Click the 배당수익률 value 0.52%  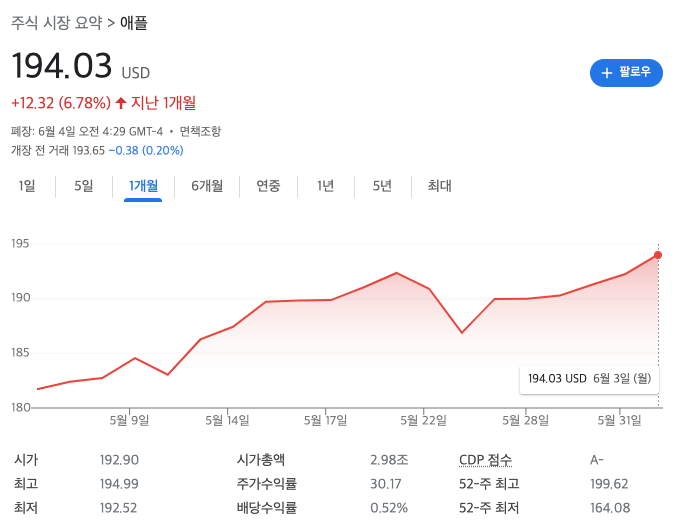(x=389, y=508)
